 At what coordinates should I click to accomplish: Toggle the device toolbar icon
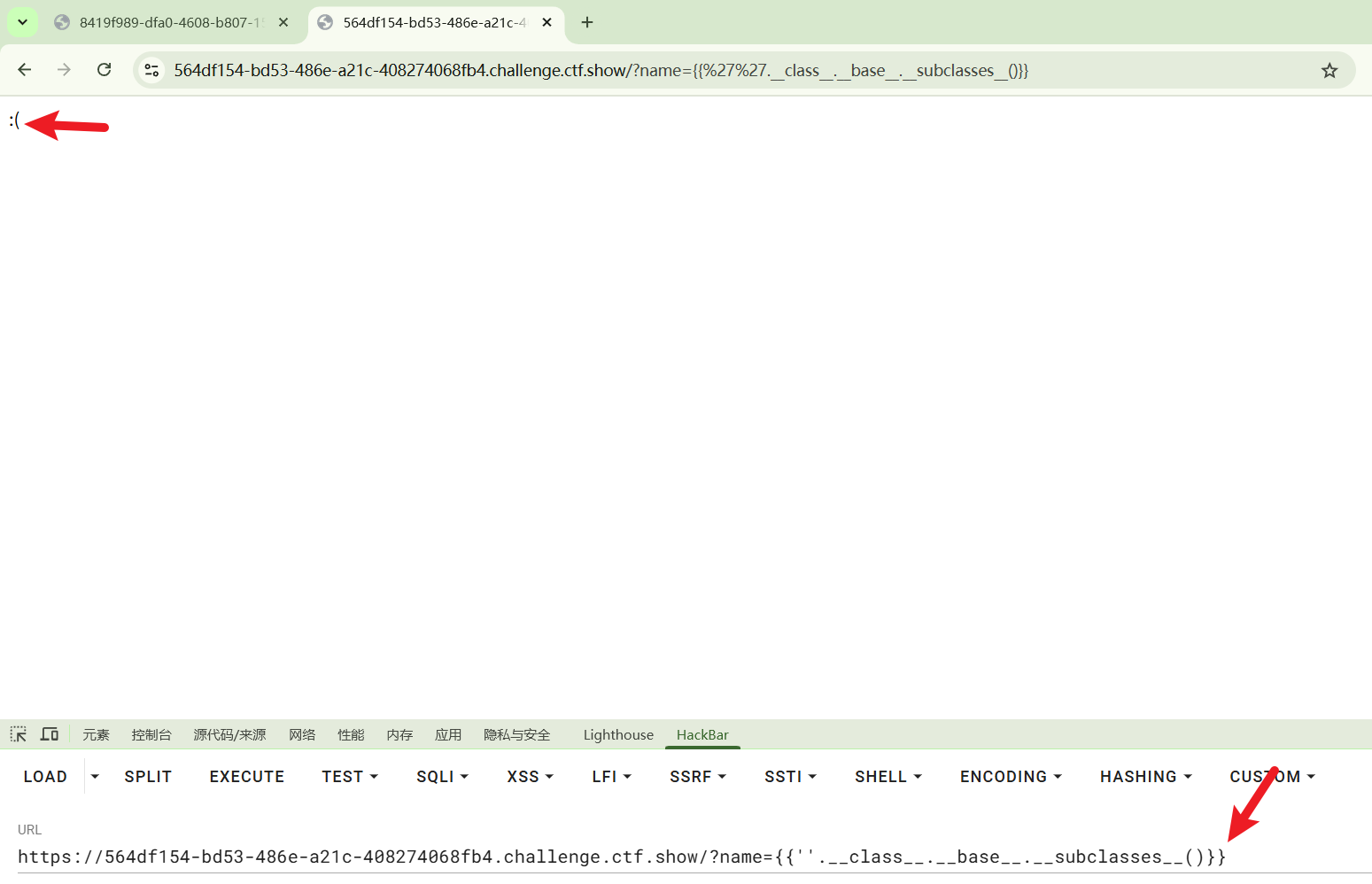(x=50, y=734)
